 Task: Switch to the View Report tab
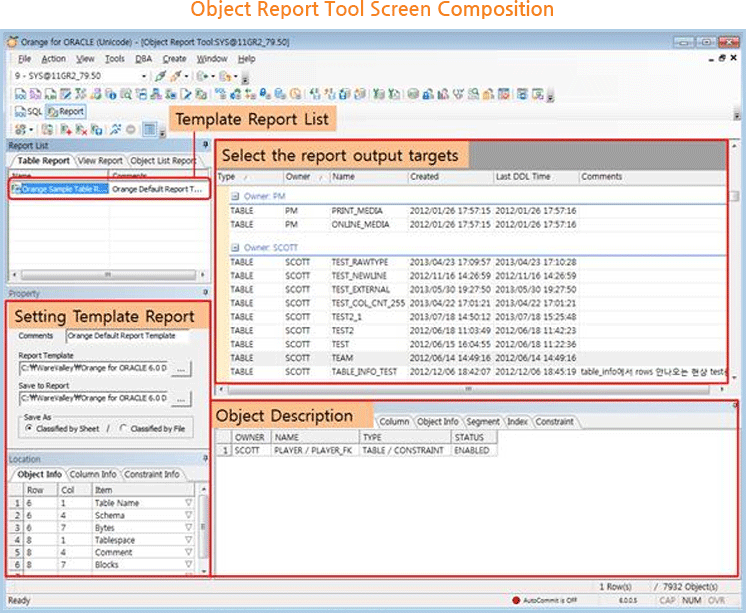point(100,161)
